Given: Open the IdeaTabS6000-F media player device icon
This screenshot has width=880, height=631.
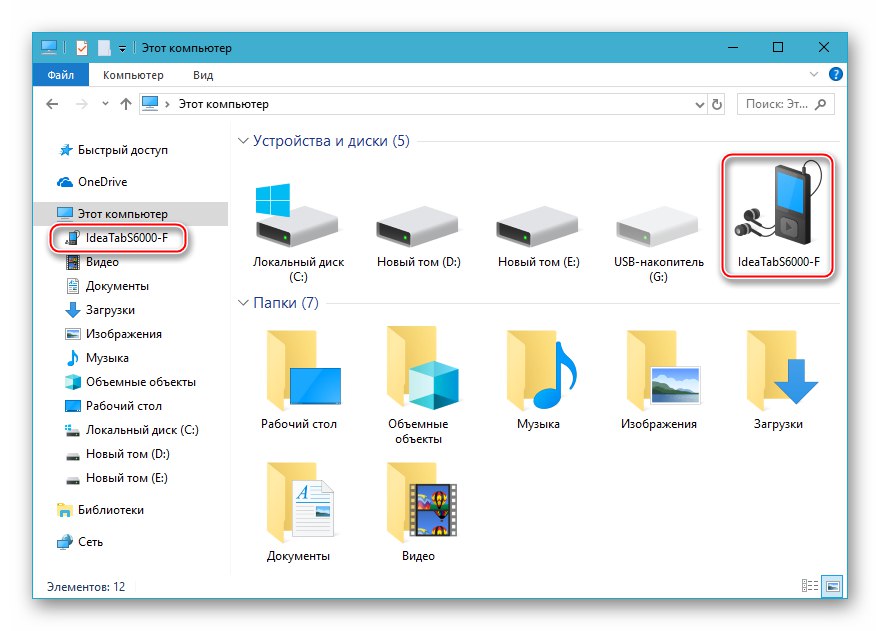Looking at the screenshot, I should tap(778, 205).
